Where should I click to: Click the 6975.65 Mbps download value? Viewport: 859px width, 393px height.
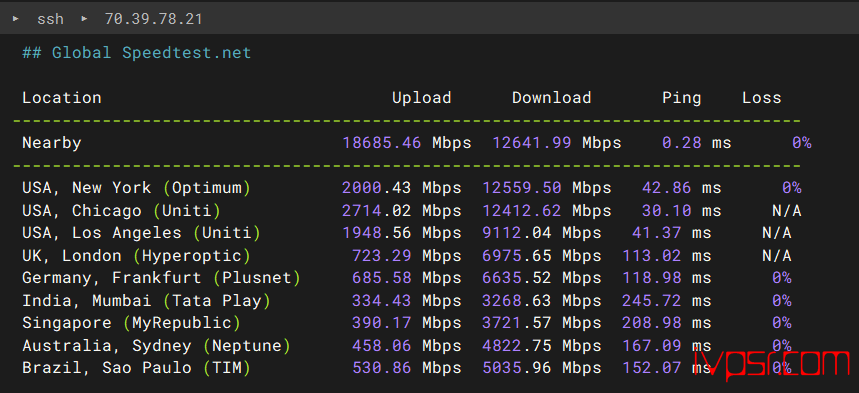(x=542, y=255)
